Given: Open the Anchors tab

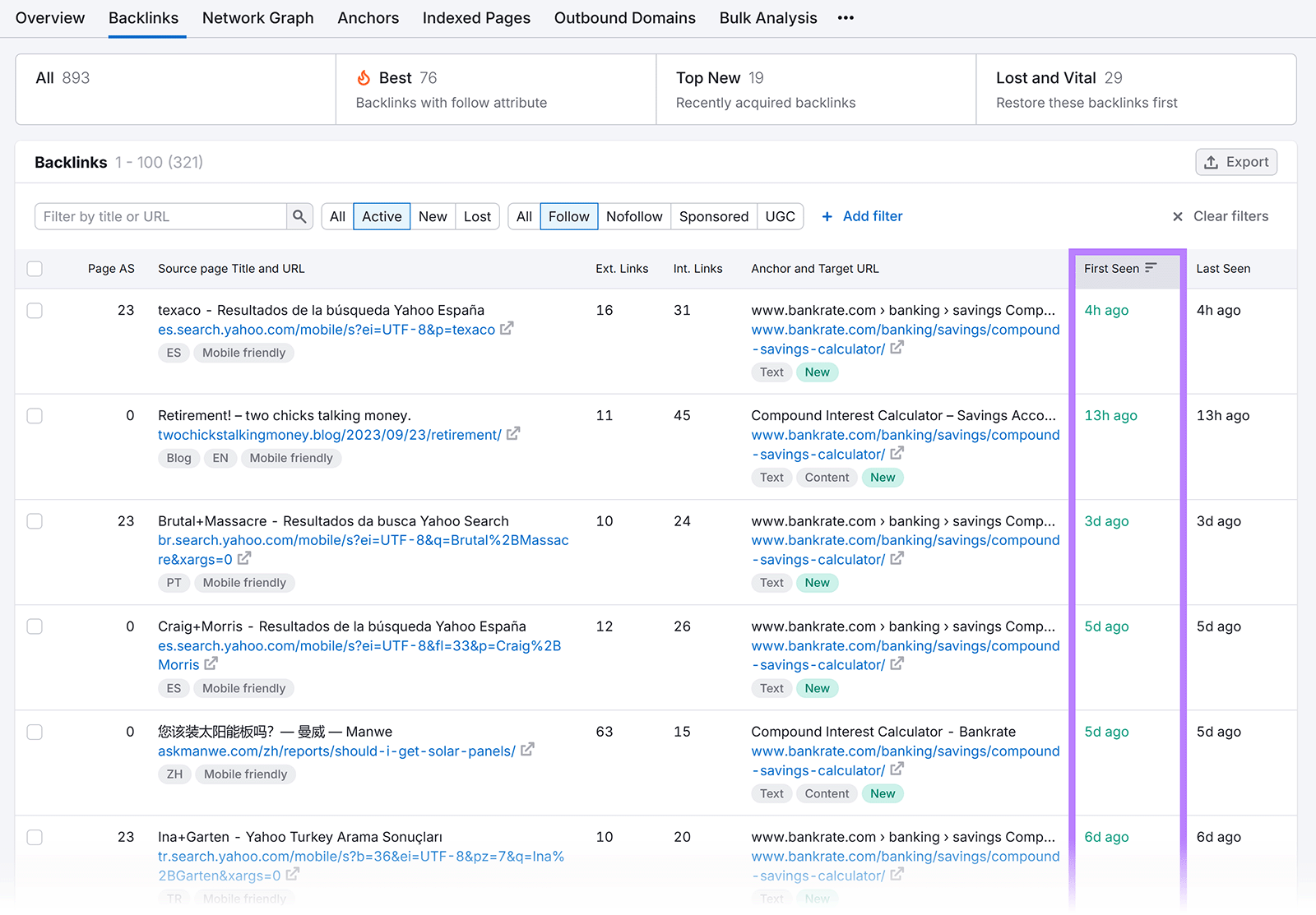Looking at the screenshot, I should (368, 17).
